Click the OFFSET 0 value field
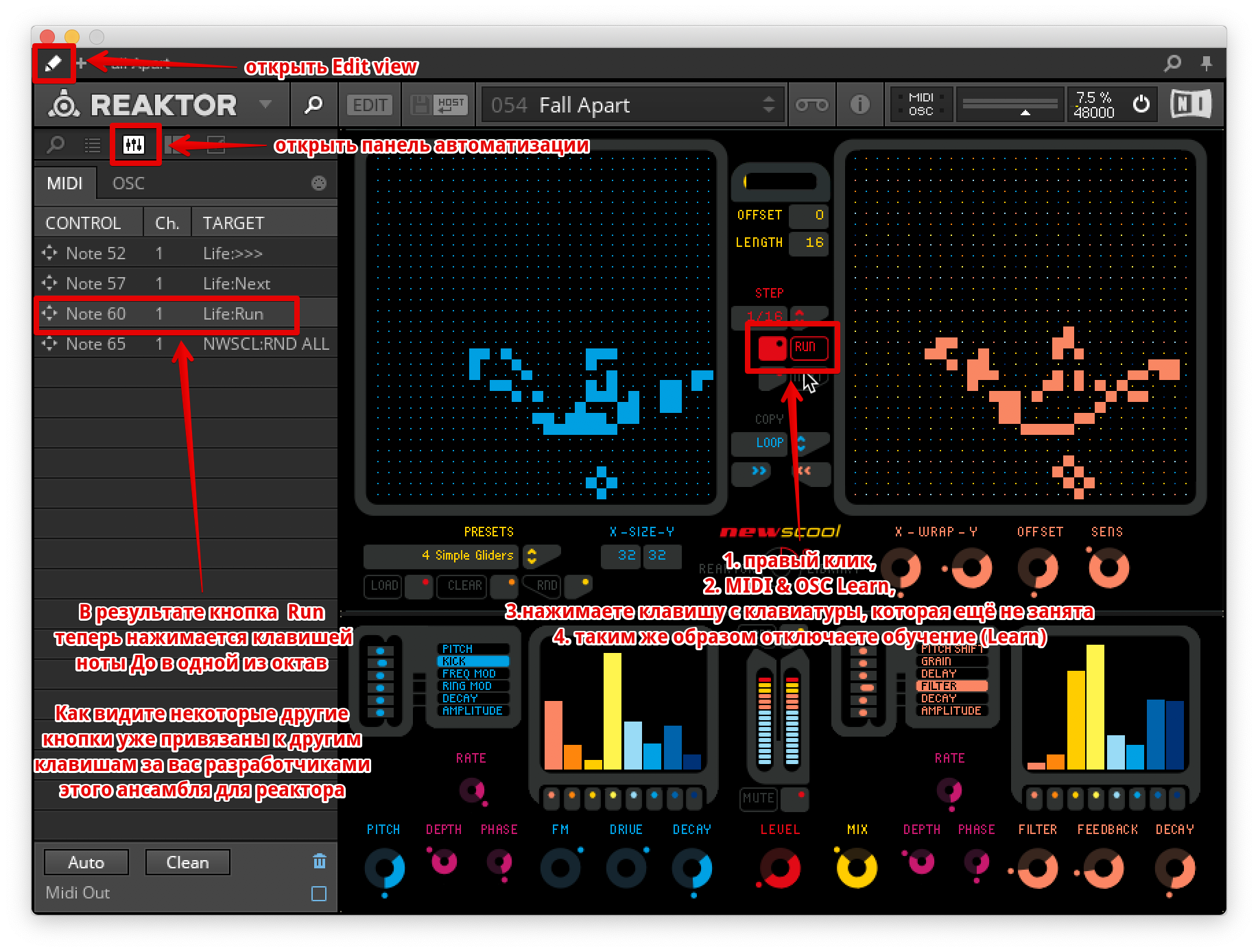 point(809,215)
